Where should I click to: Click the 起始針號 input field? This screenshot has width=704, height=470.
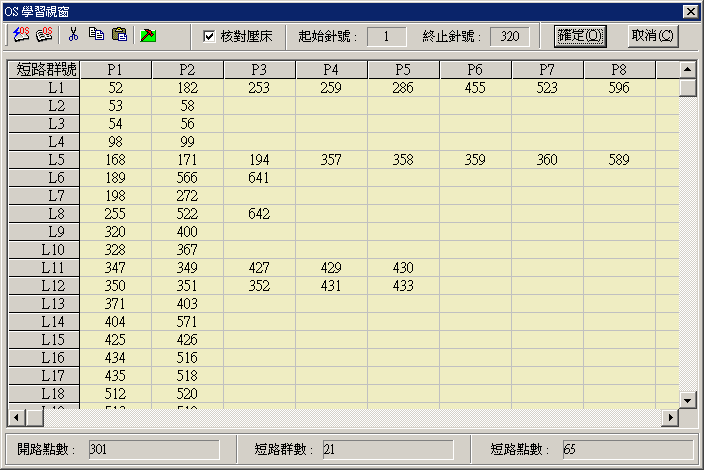(387, 36)
